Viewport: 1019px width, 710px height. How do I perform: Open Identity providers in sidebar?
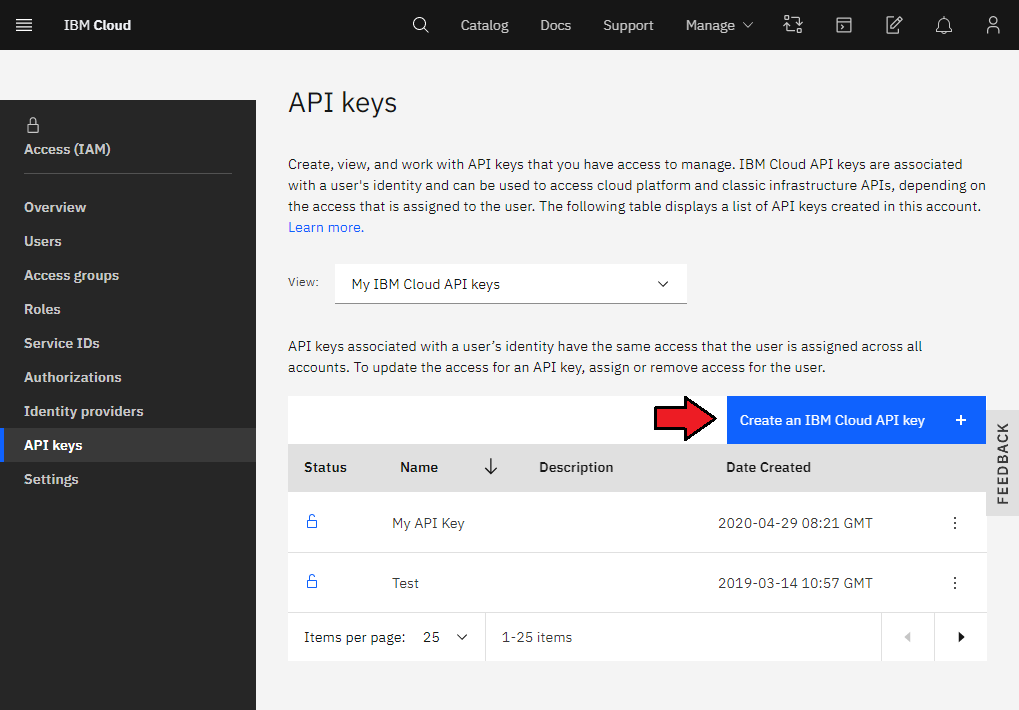point(84,411)
